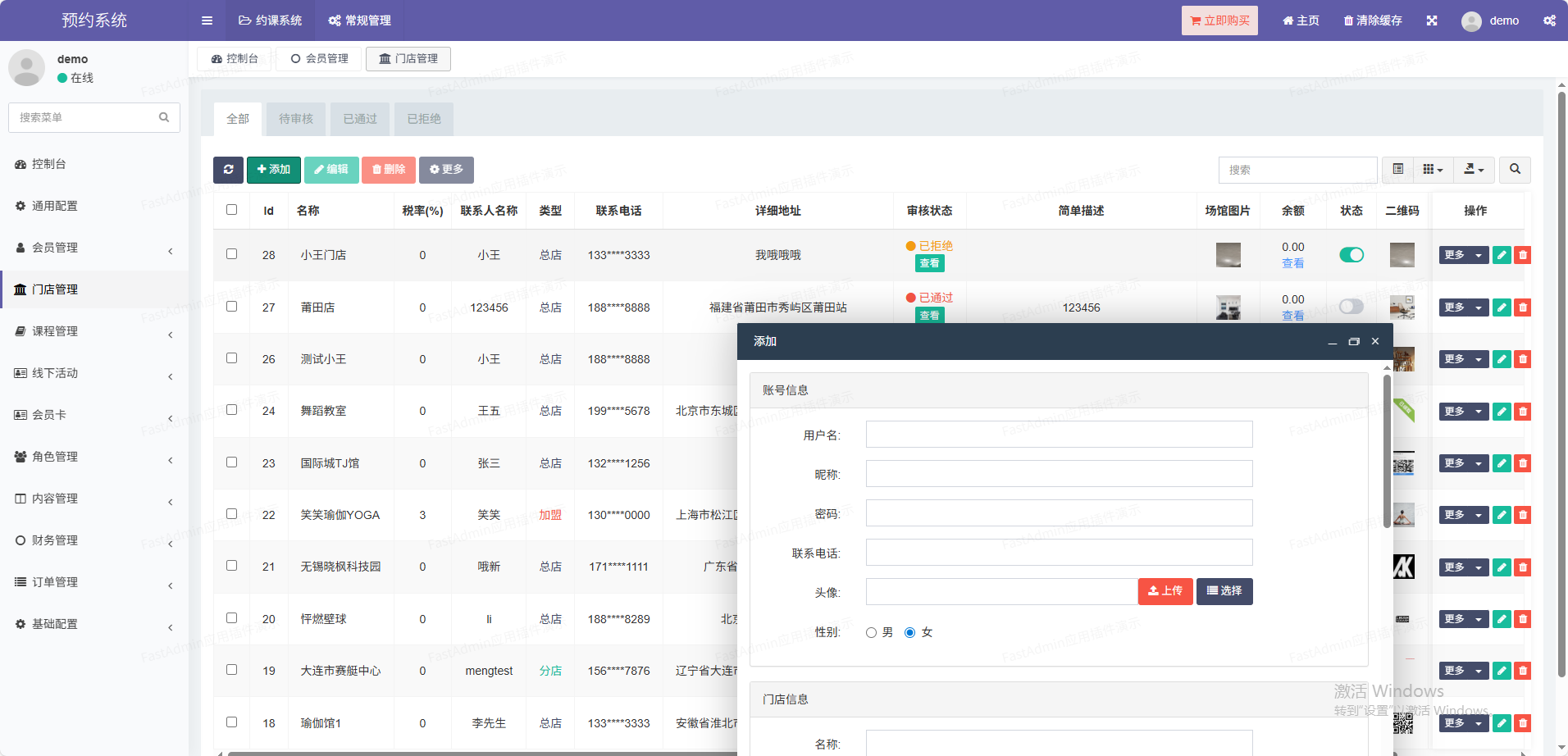Click the dialog's vertical scrollbar
The width and height of the screenshot is (1568, 756).
[1387, 451]
